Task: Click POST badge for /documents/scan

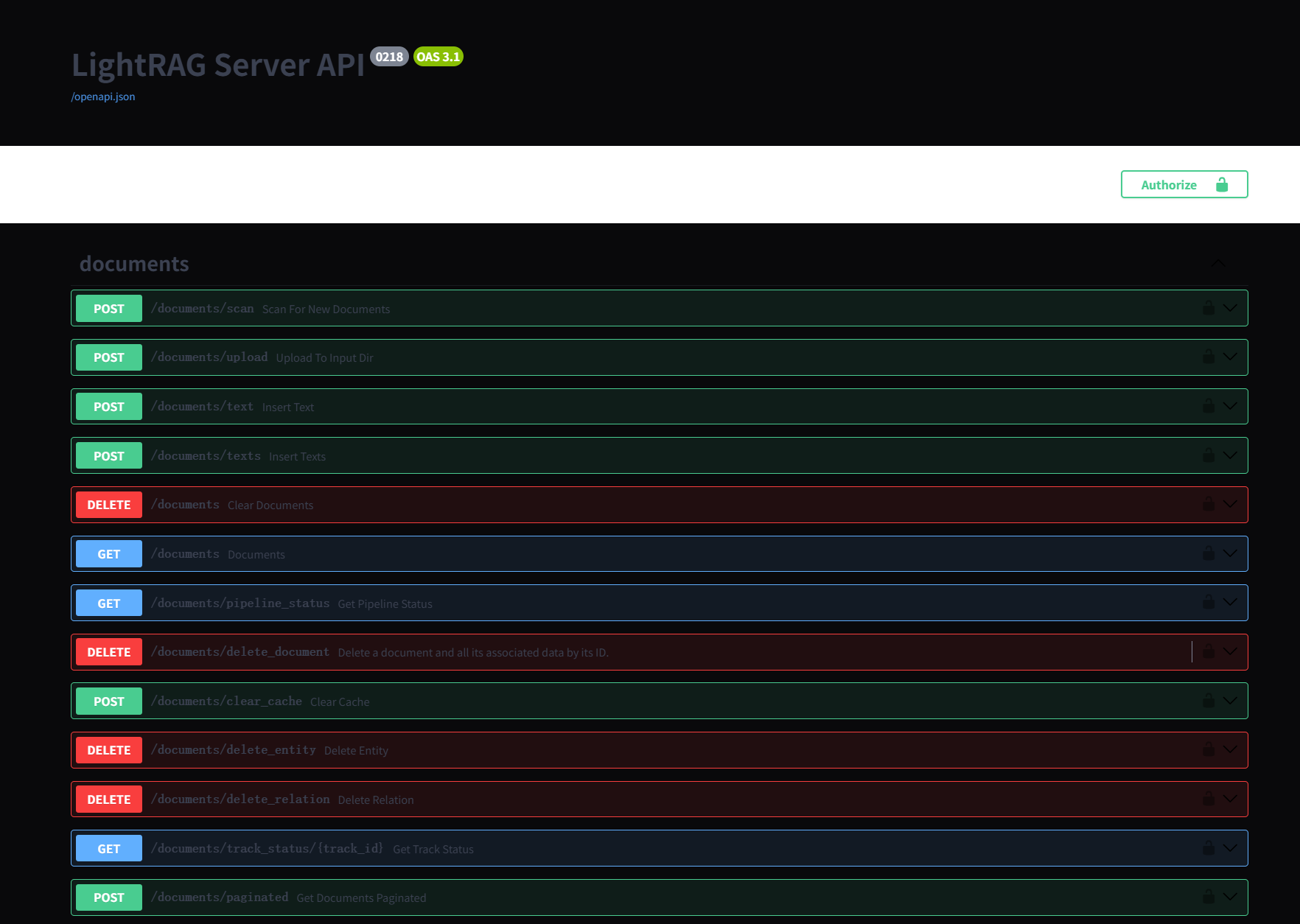Action: [x=109, y=309]
